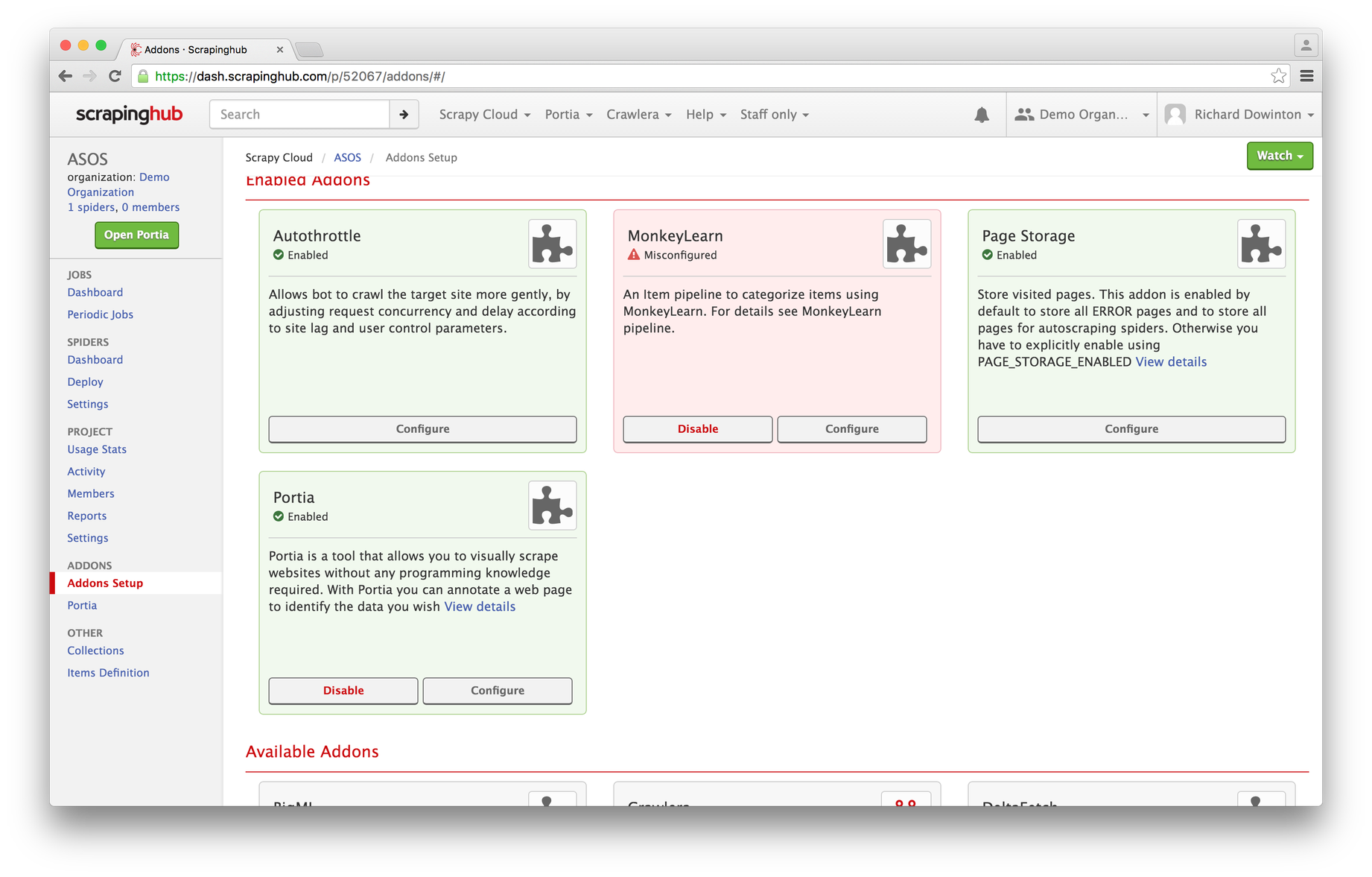Open Spiders Settings in sidebar
This screenshot has height=877, width=1372.
(88, 405)
